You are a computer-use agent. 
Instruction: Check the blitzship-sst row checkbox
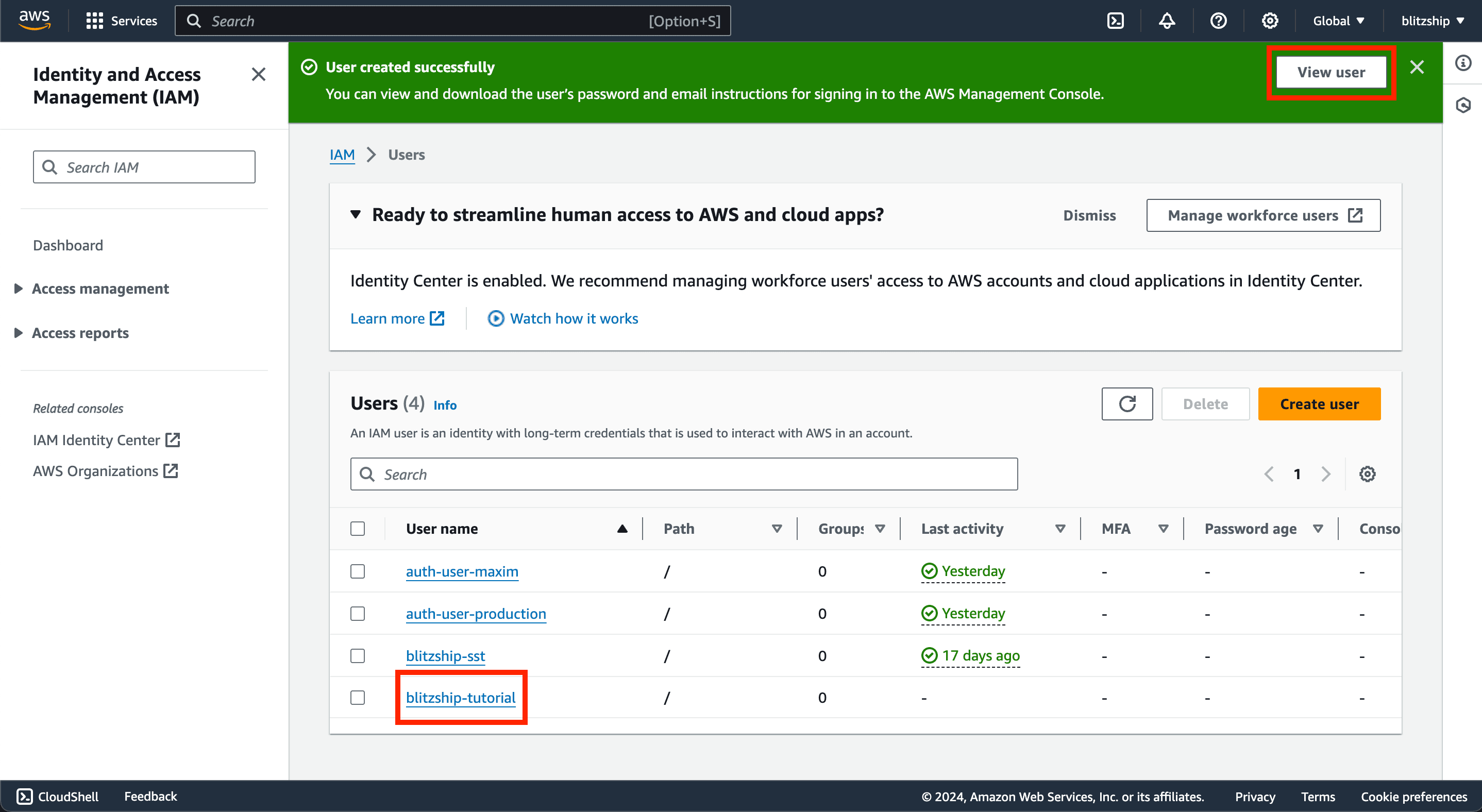[x=357, y=655]
